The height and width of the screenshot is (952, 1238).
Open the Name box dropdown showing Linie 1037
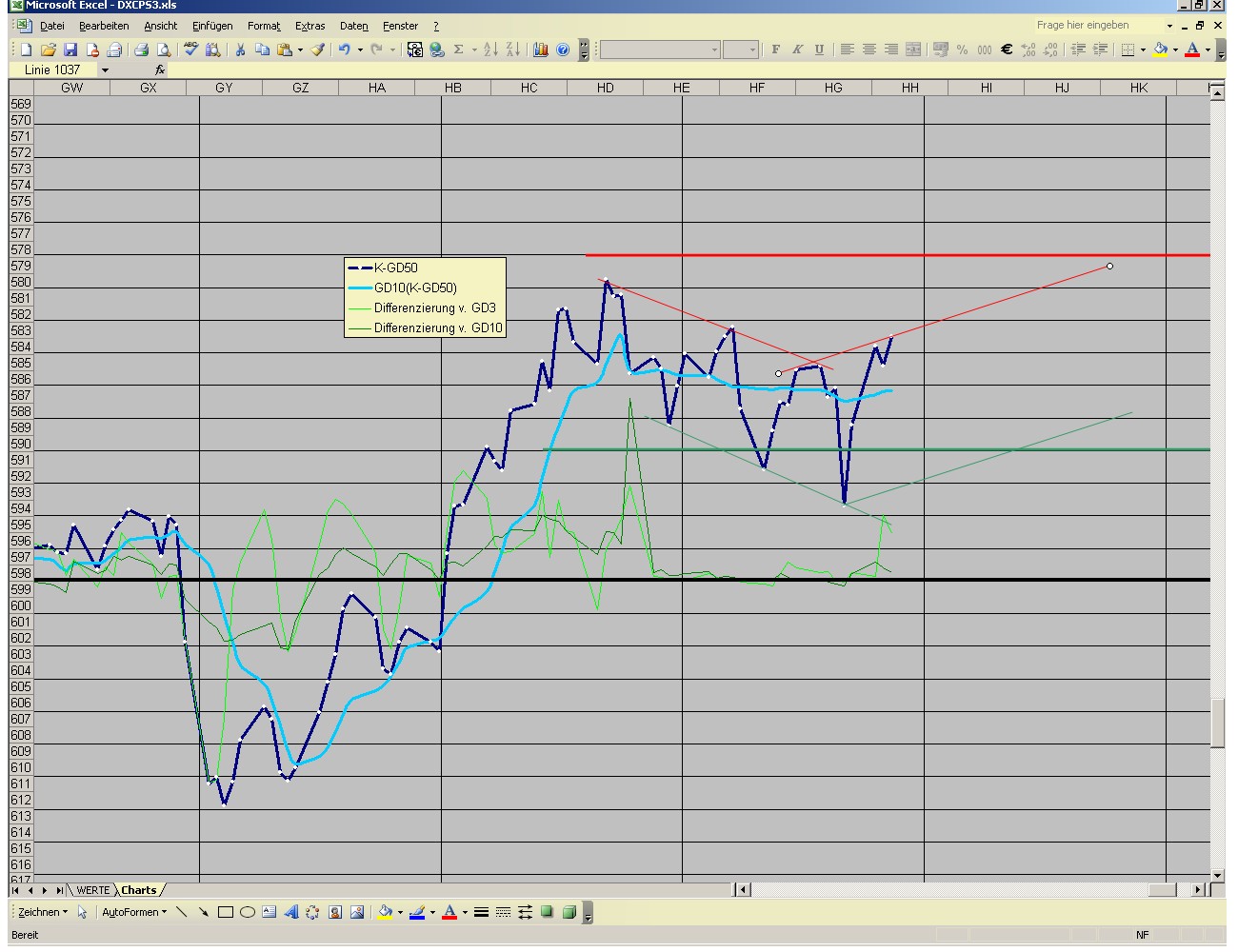click(105, 69)
